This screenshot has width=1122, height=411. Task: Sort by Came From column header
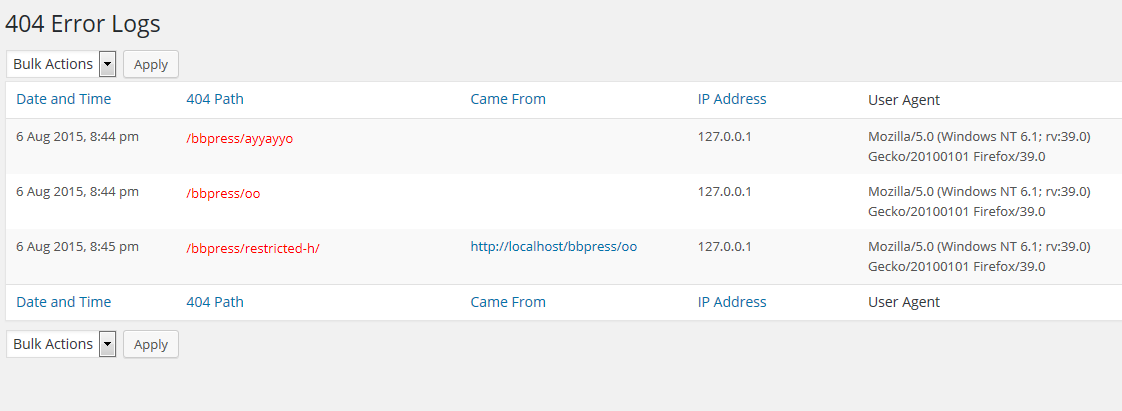pos(508,100)
